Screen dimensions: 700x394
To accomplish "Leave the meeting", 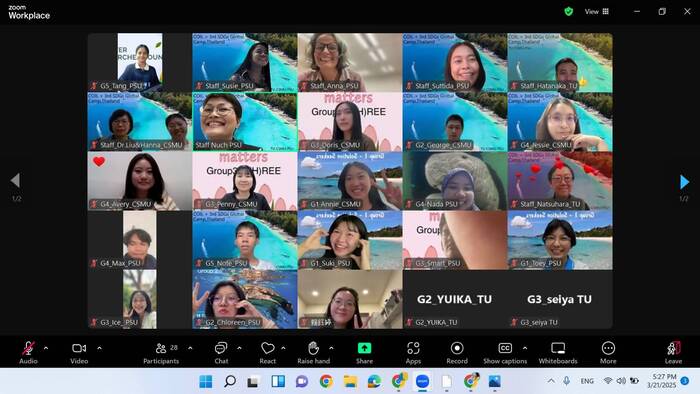I will [673, 353].
